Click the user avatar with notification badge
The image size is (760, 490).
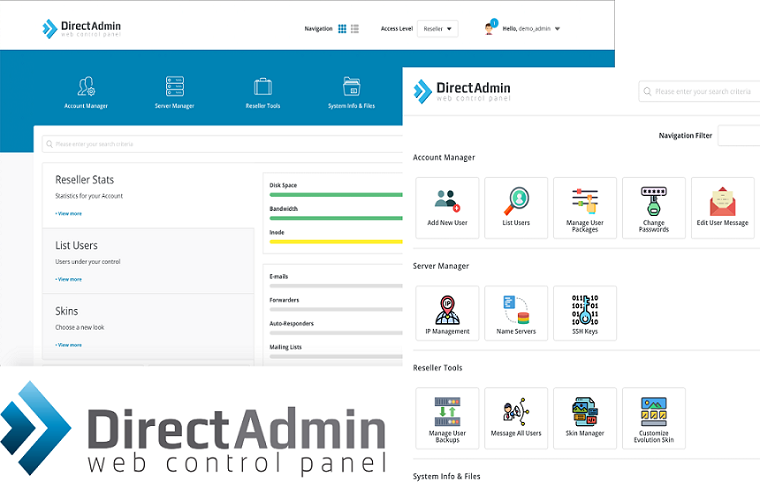[490, 28]
